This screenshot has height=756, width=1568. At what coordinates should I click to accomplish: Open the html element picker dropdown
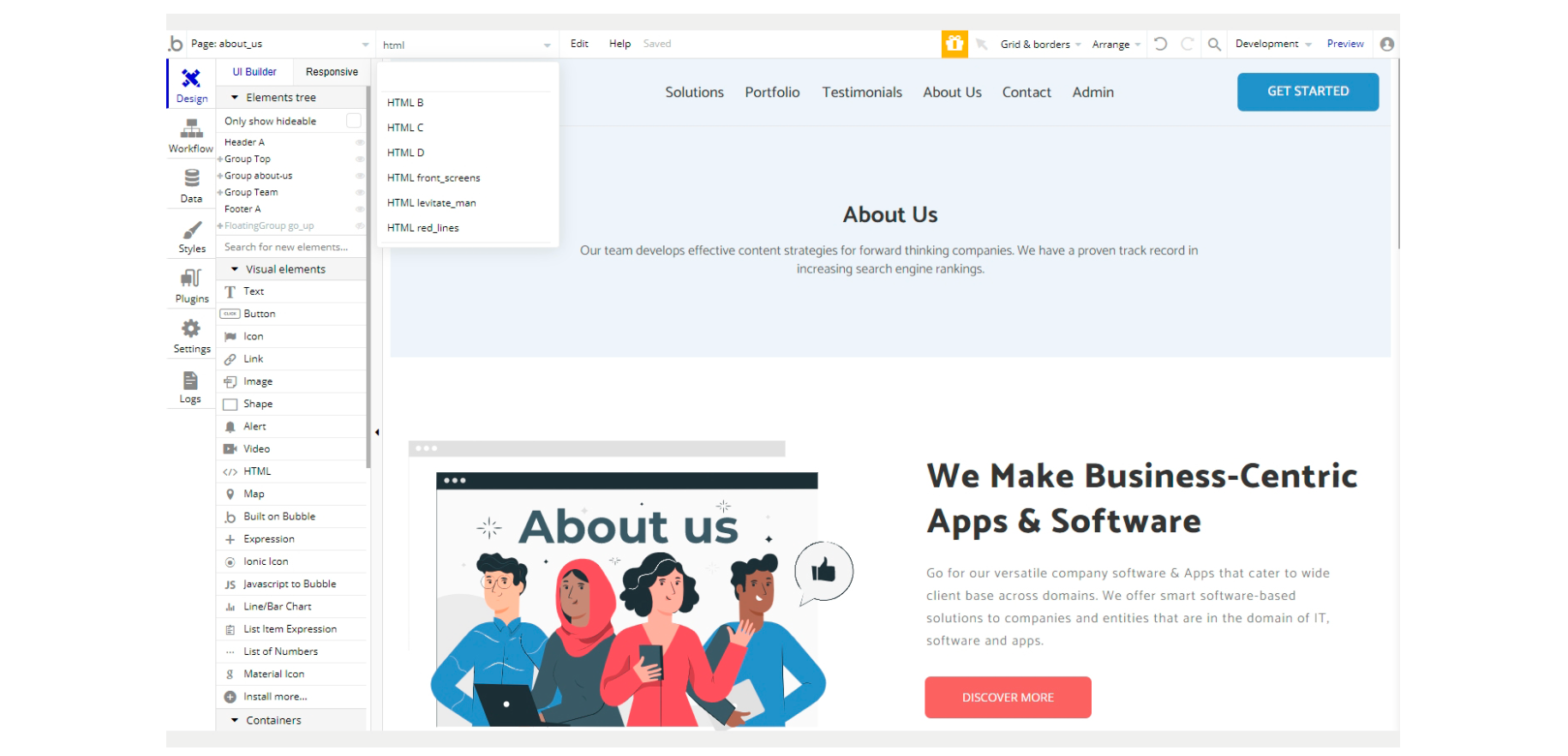pyautogui.click(x=467, y=45)
